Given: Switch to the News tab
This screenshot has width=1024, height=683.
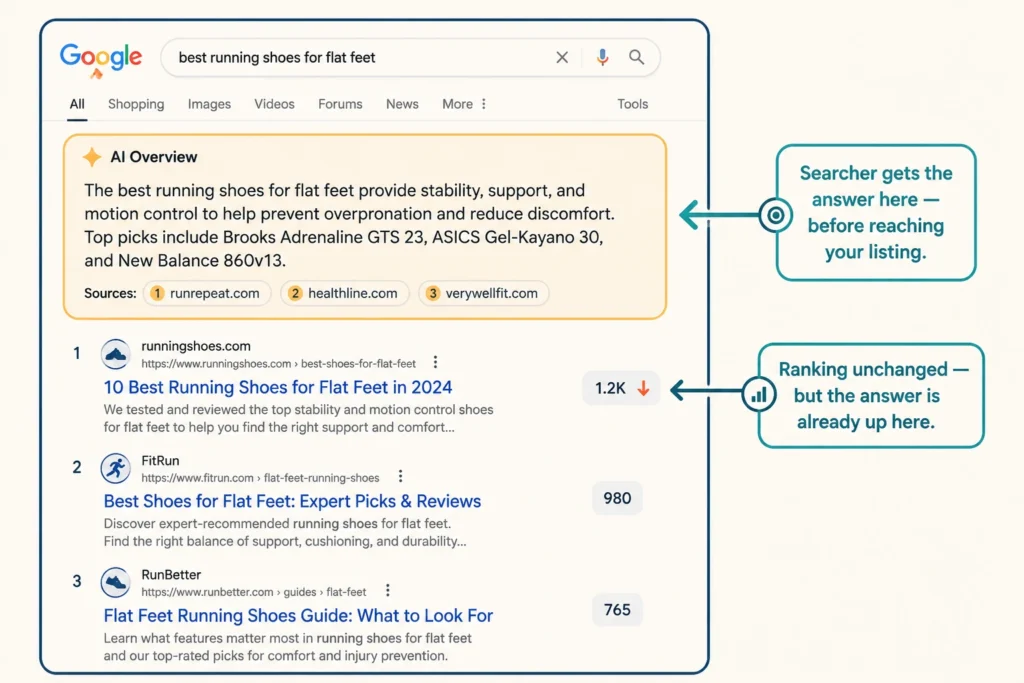Looking at the screenshot, I should (402, 104).
